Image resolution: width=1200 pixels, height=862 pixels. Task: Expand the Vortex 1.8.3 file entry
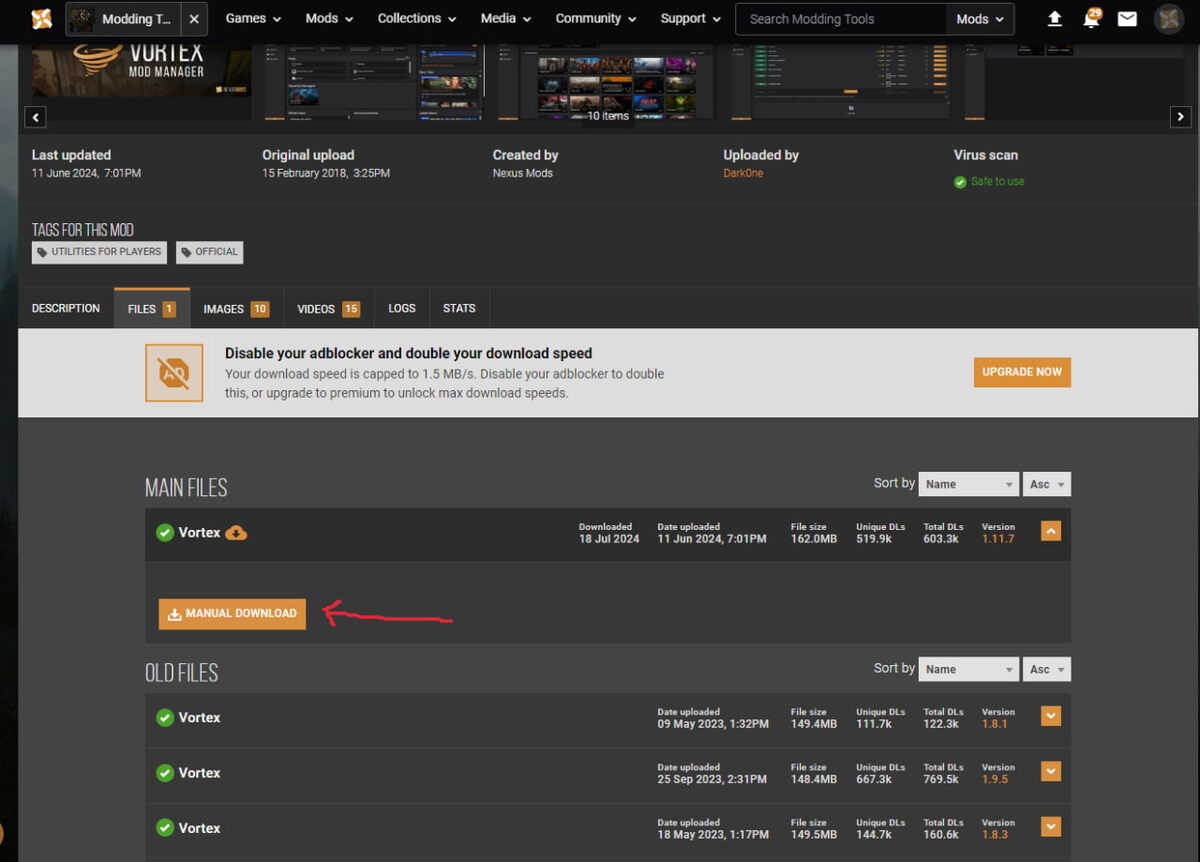point(1050,826)
